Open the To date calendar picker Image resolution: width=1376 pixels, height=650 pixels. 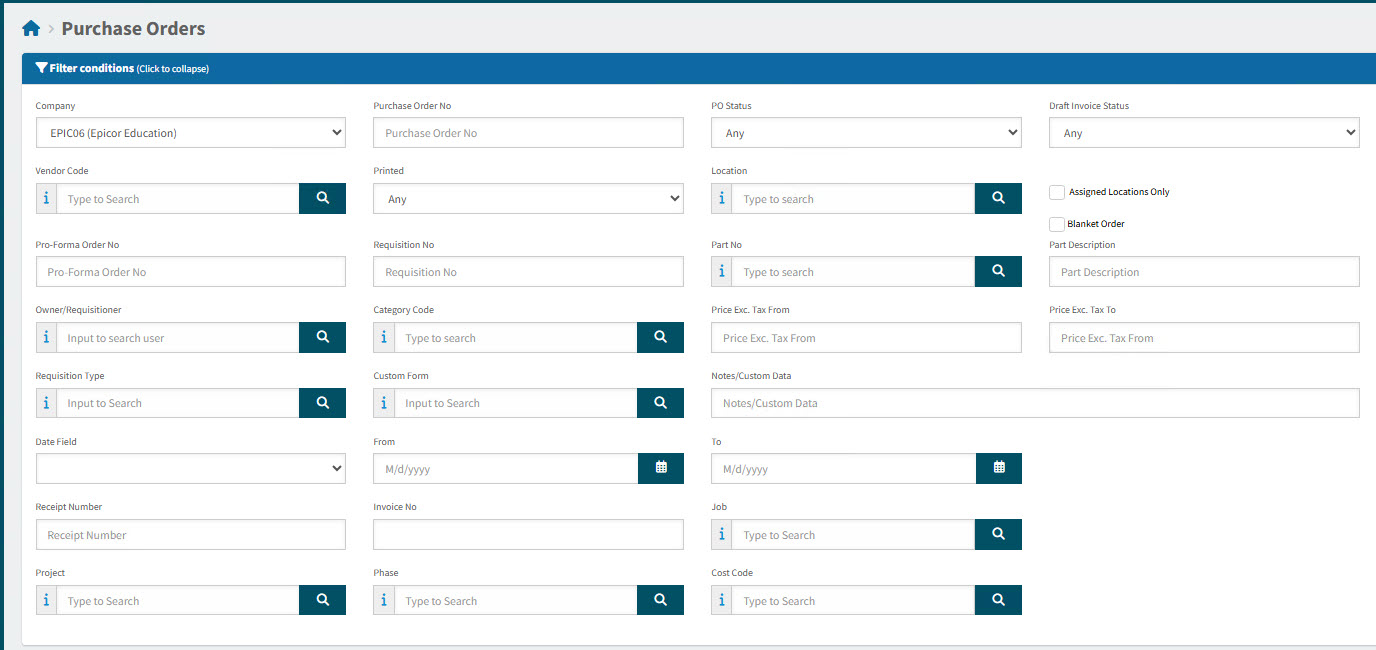point(998,468)
